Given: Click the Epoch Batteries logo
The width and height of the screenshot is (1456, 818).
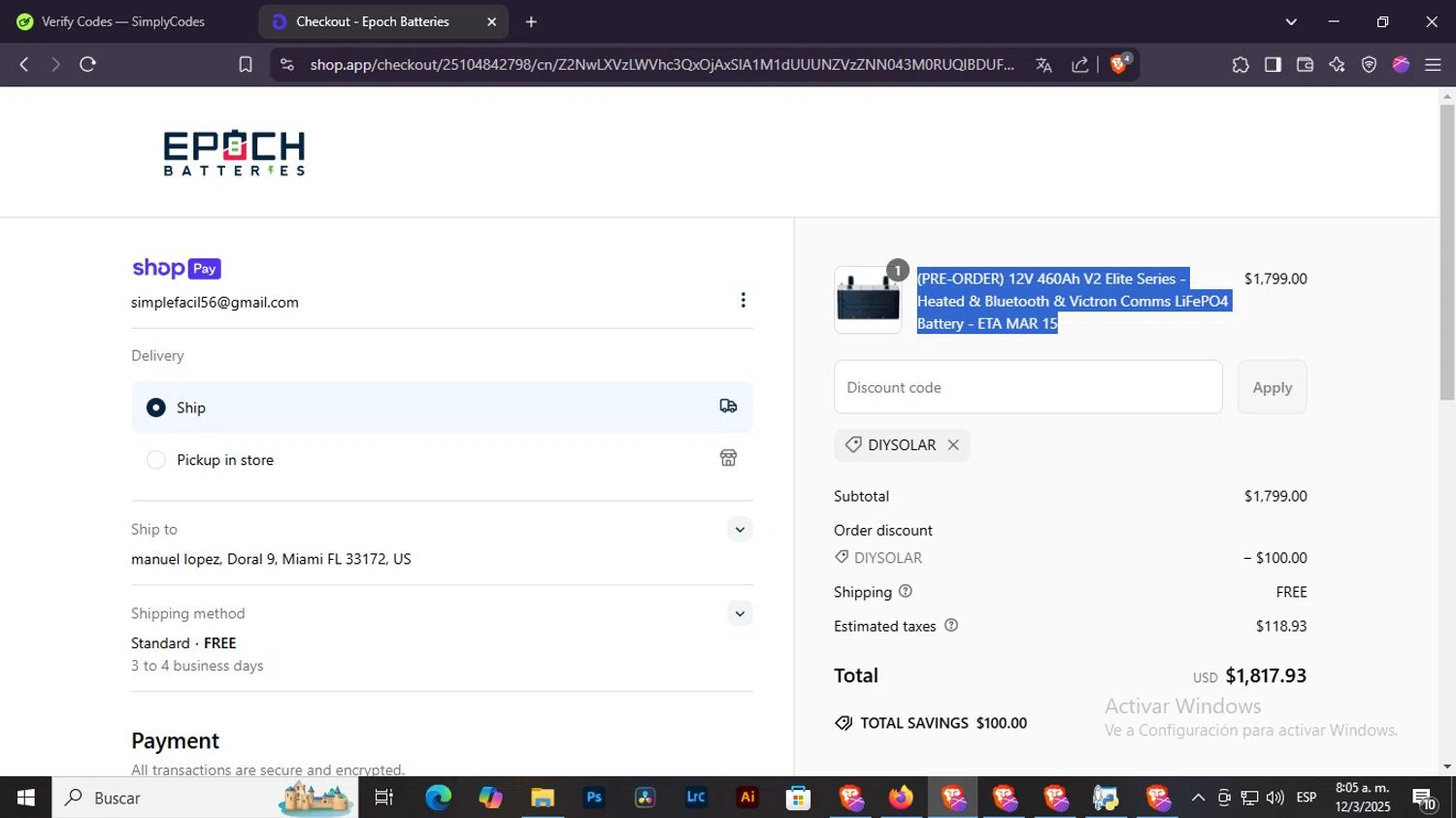Looking at the screenshot, I should click(234, 153).
